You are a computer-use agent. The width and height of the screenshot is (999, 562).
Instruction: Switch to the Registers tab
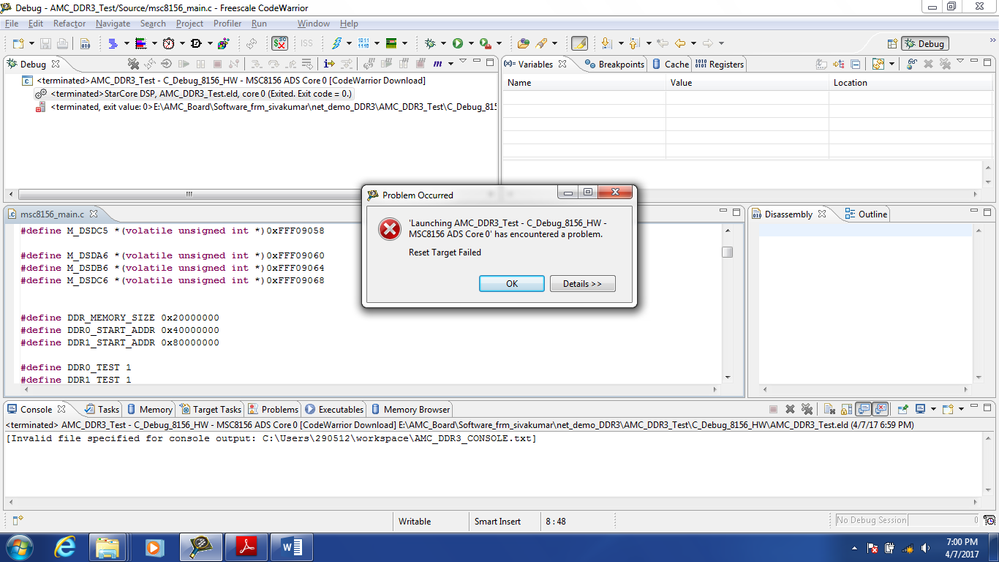coord(719,64)
